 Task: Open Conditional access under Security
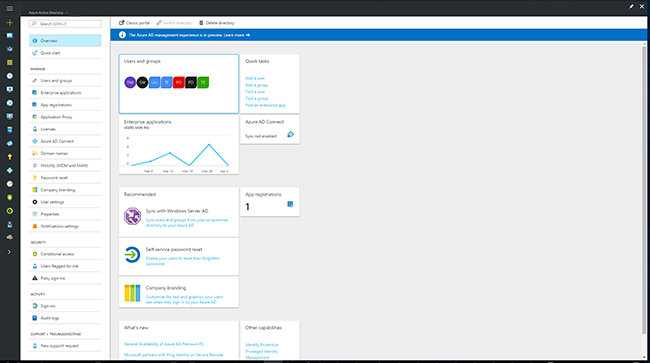[x=65, y=254]
